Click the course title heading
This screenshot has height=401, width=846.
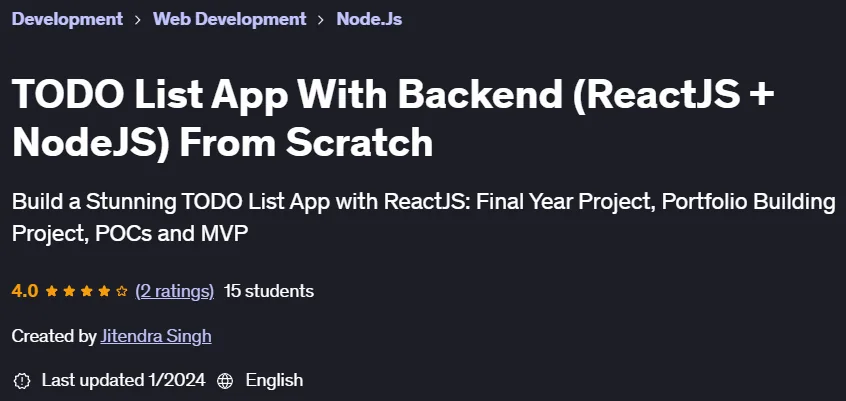pyautogui.click(x=393, y=119)
